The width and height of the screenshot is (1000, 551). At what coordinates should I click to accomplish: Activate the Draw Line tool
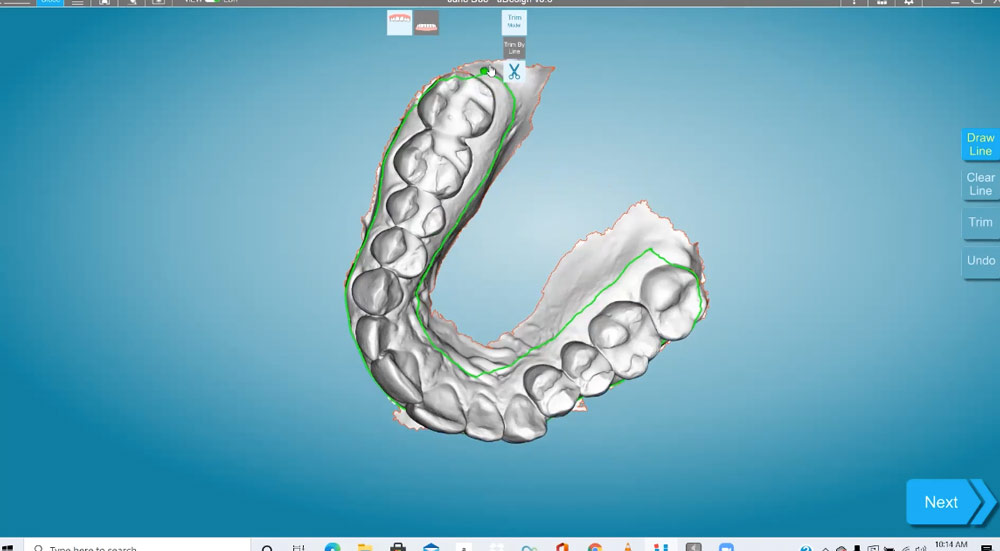(980, 144)
